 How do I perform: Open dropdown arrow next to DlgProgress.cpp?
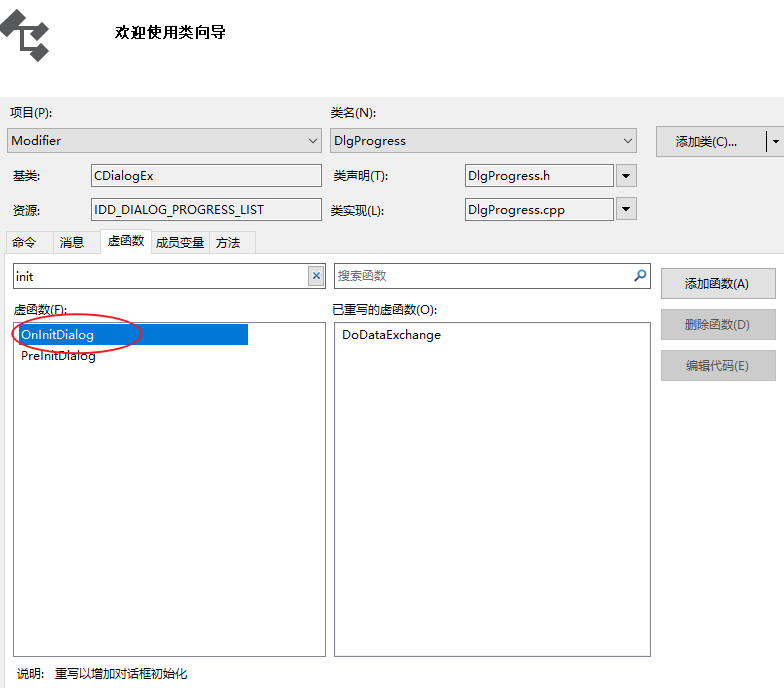[x=626, y=209]
